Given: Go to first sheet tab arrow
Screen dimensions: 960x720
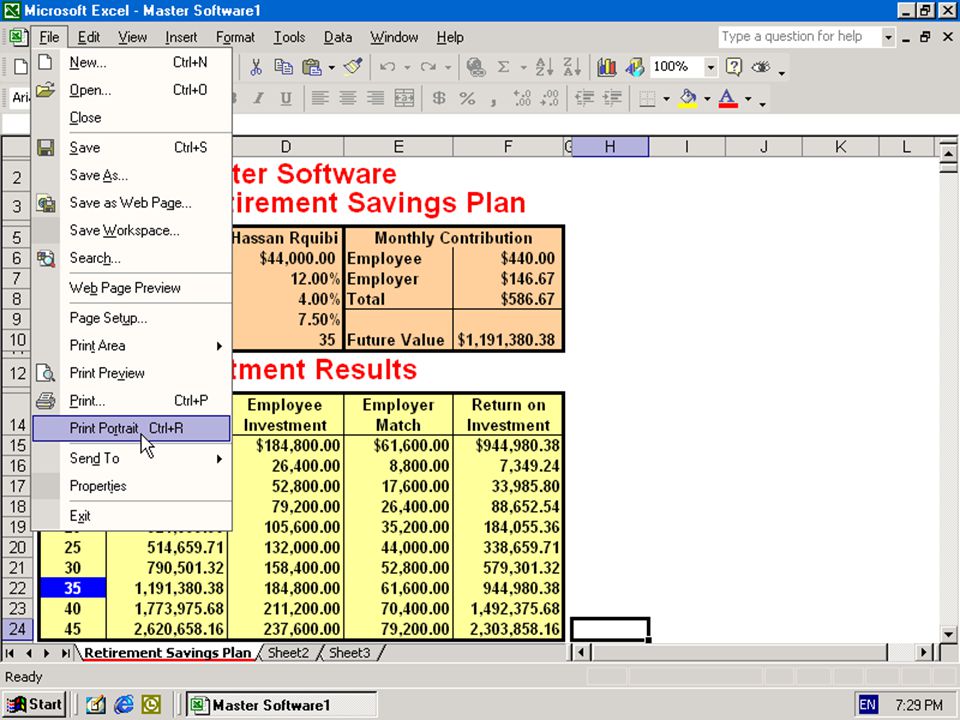Looking at the screenshot, I should pyautogui.click(x=10, y=653).
